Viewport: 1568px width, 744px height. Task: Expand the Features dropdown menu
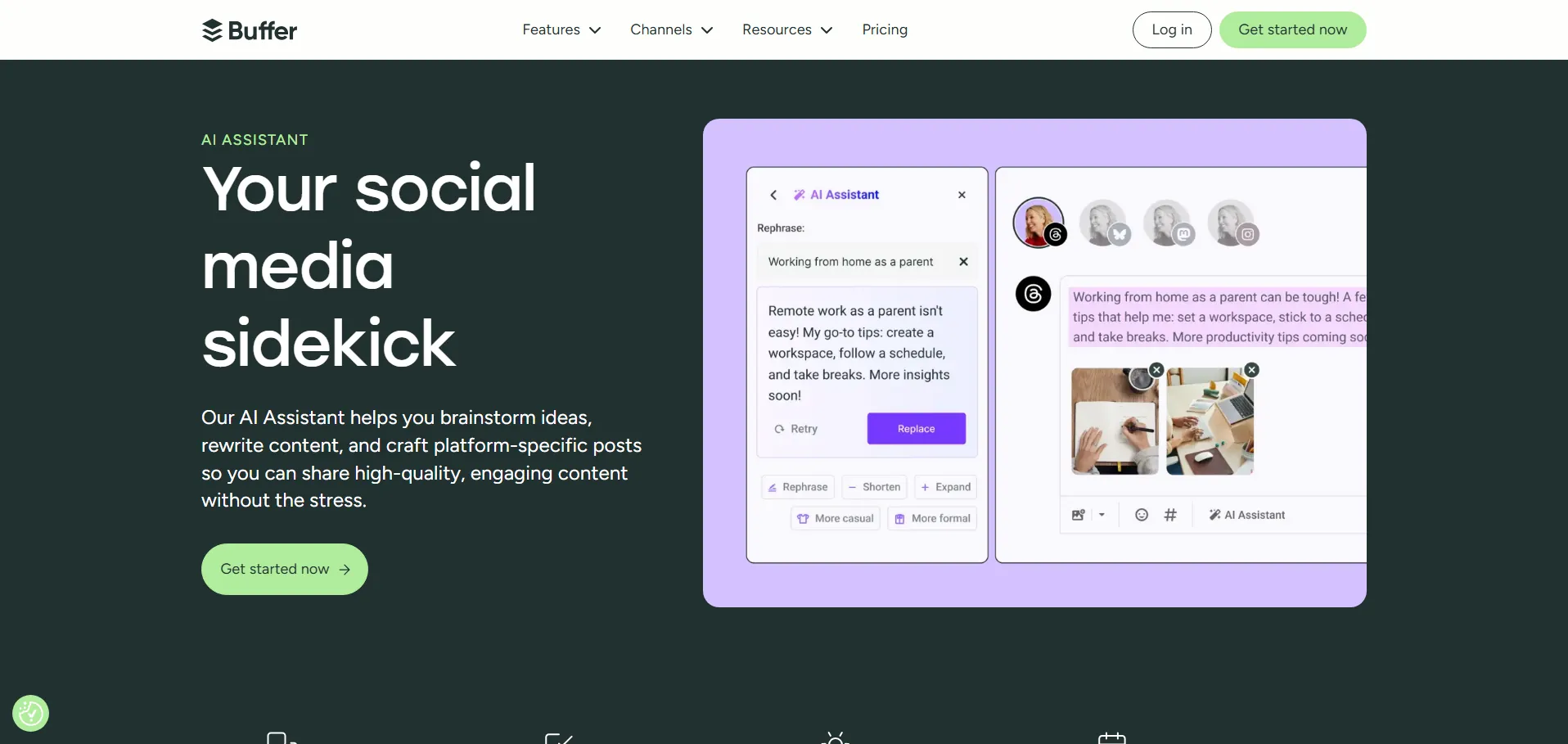[x=561, y=29]
